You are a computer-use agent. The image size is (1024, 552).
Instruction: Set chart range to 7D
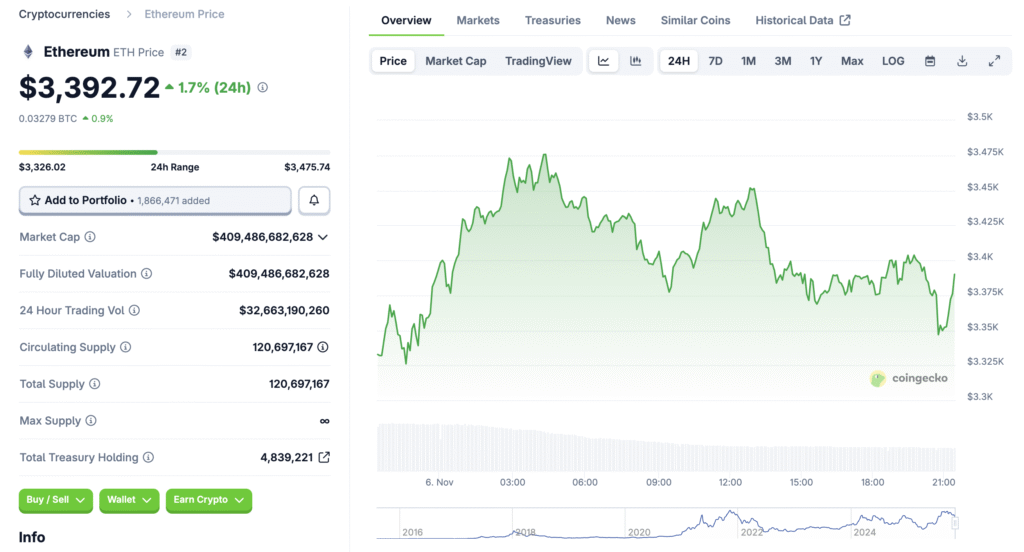[715, 61]
